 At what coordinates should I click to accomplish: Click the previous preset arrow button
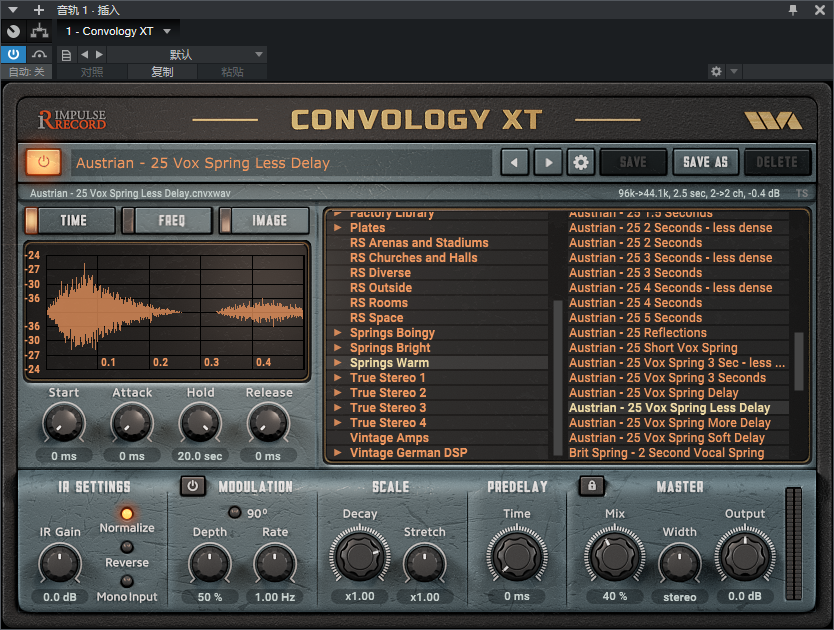tap(514, 162)
